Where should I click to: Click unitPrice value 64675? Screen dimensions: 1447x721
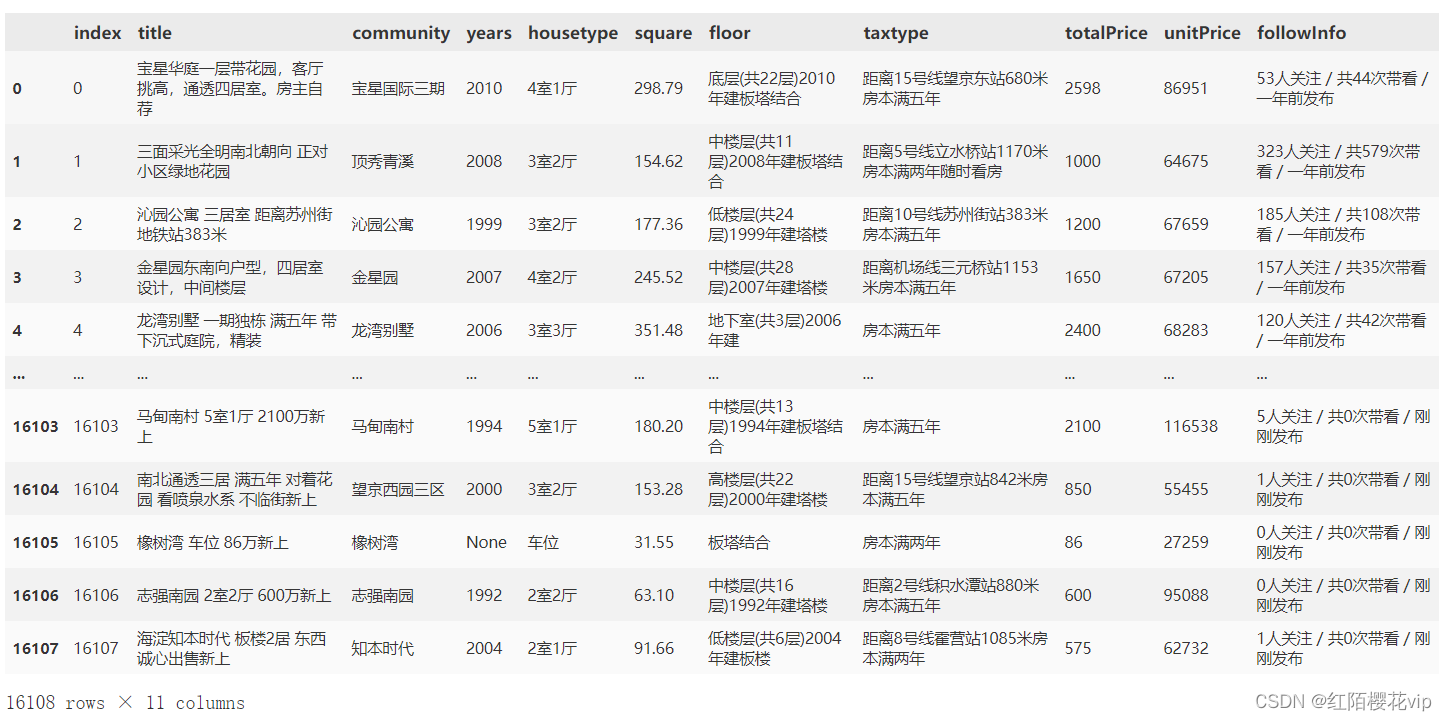click(x=1186, y=161)
